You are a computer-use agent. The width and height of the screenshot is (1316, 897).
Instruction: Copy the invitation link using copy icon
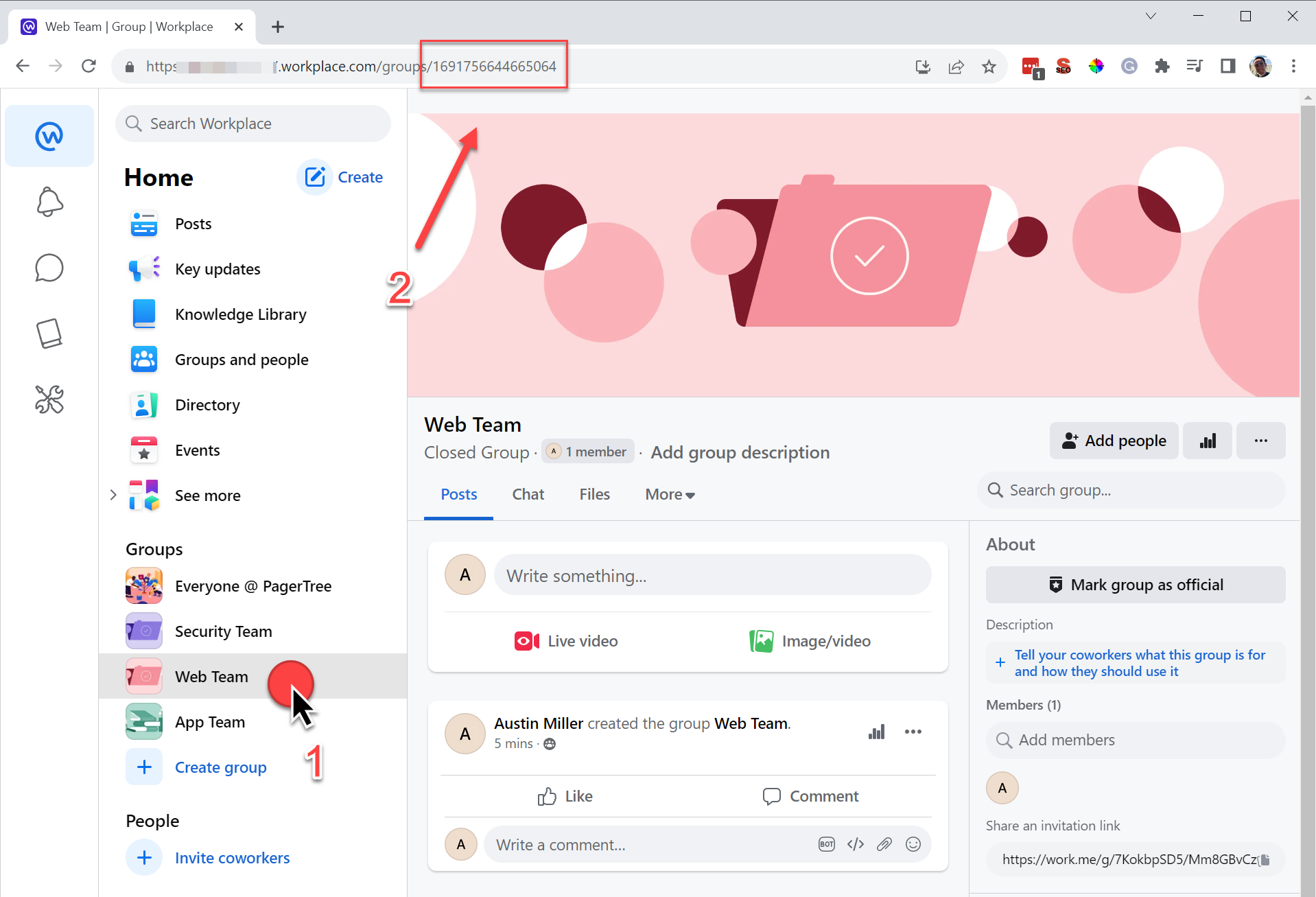1265,859
